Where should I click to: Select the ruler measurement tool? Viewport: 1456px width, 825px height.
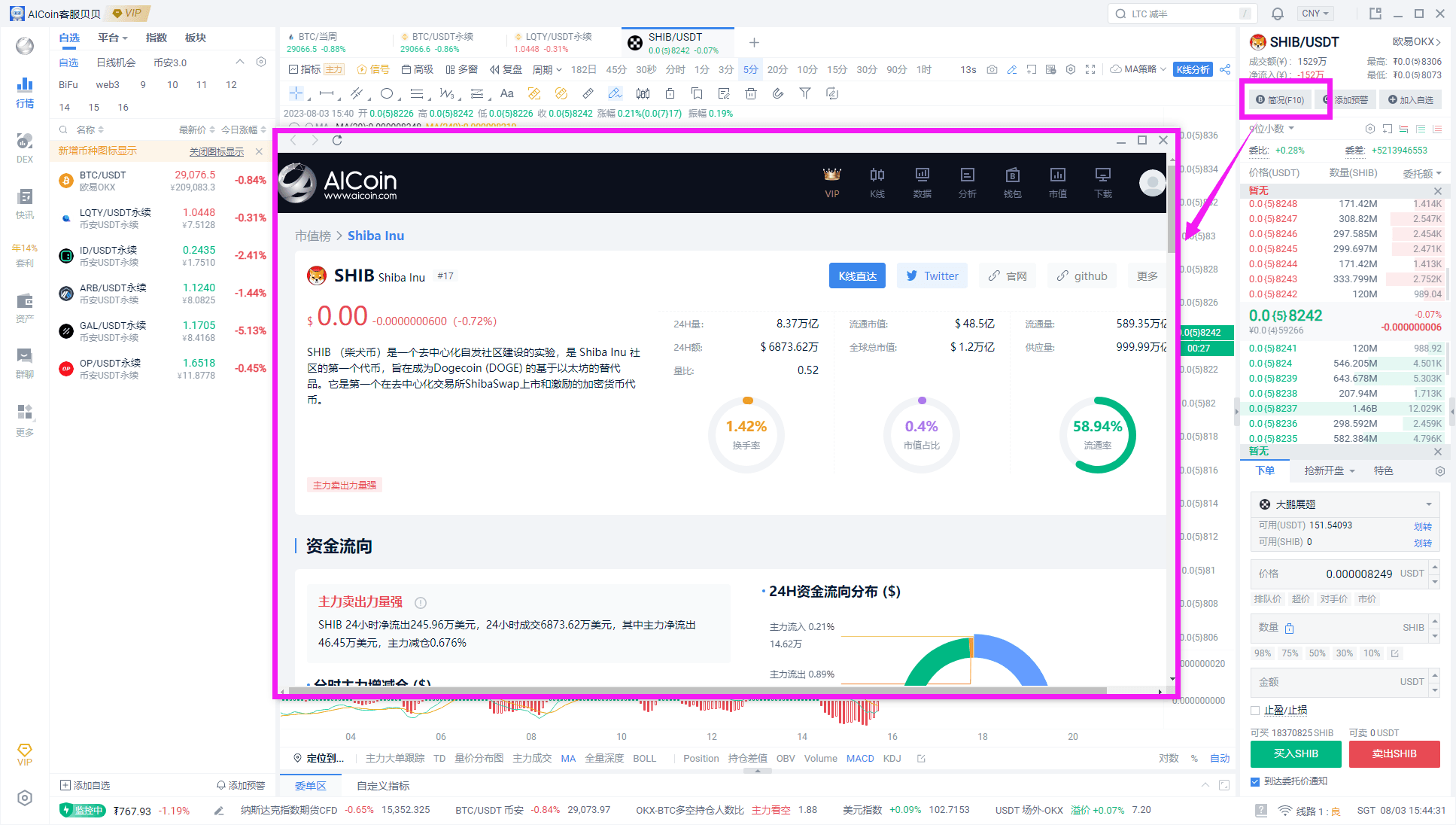(x=588, y=93)
